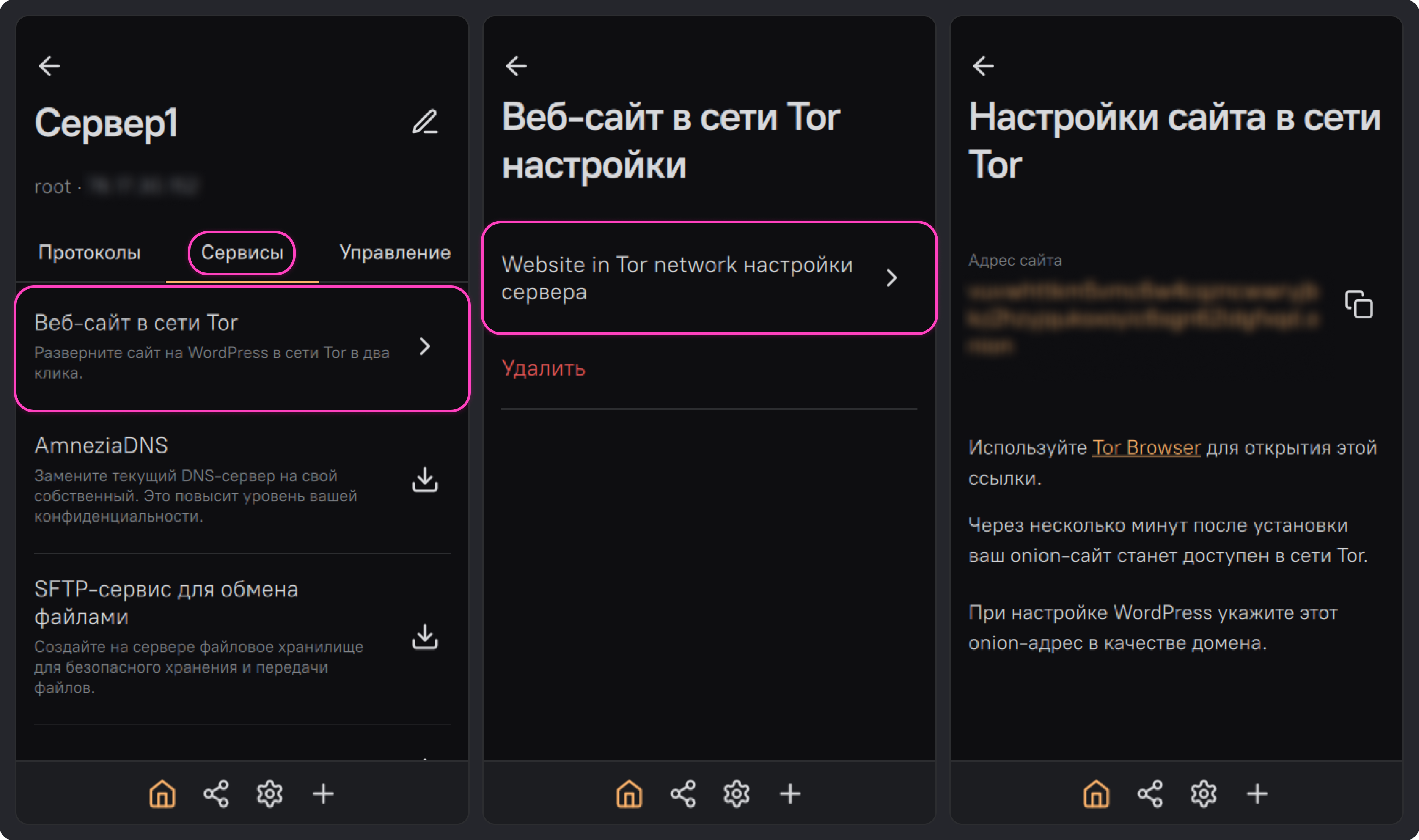
Task: Copy the onion site address
Action: 1358,305
